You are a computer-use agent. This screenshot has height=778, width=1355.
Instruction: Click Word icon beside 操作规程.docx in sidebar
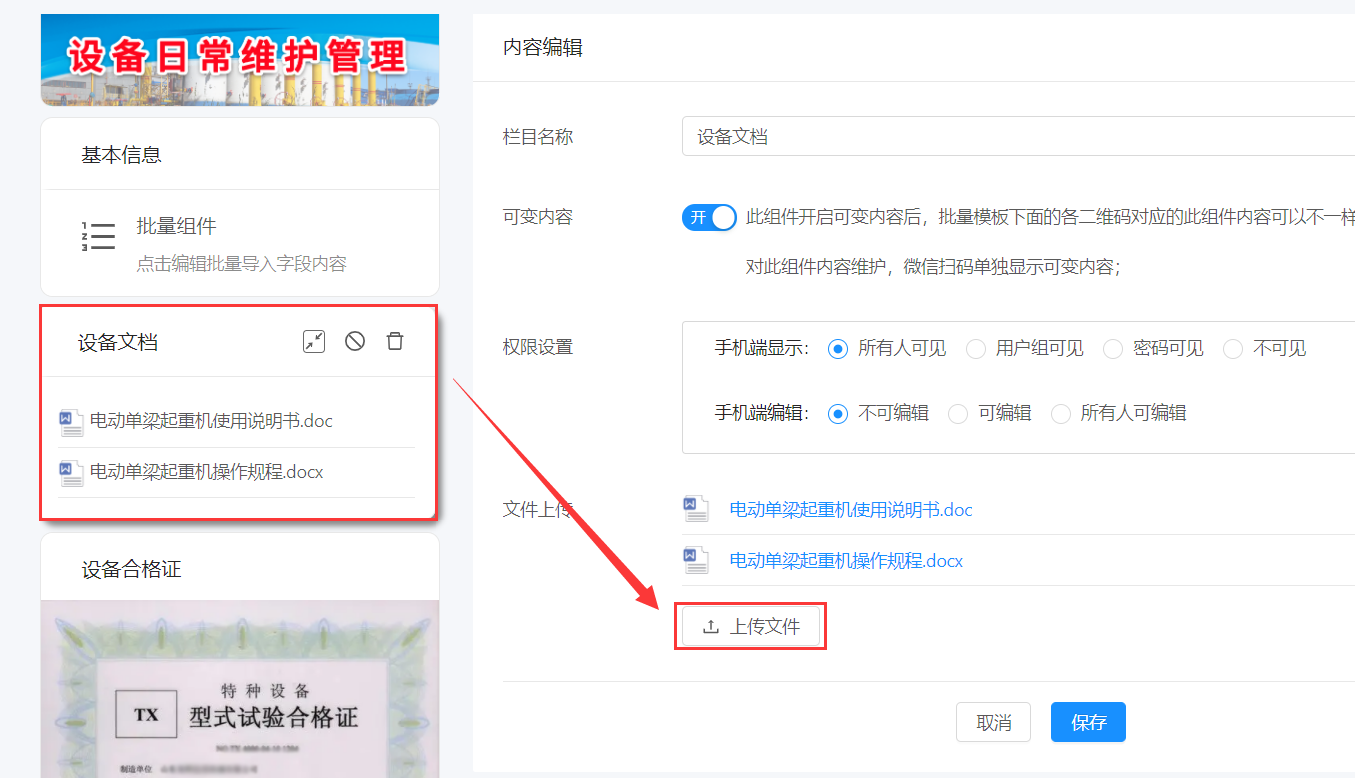tap(70, 471)
